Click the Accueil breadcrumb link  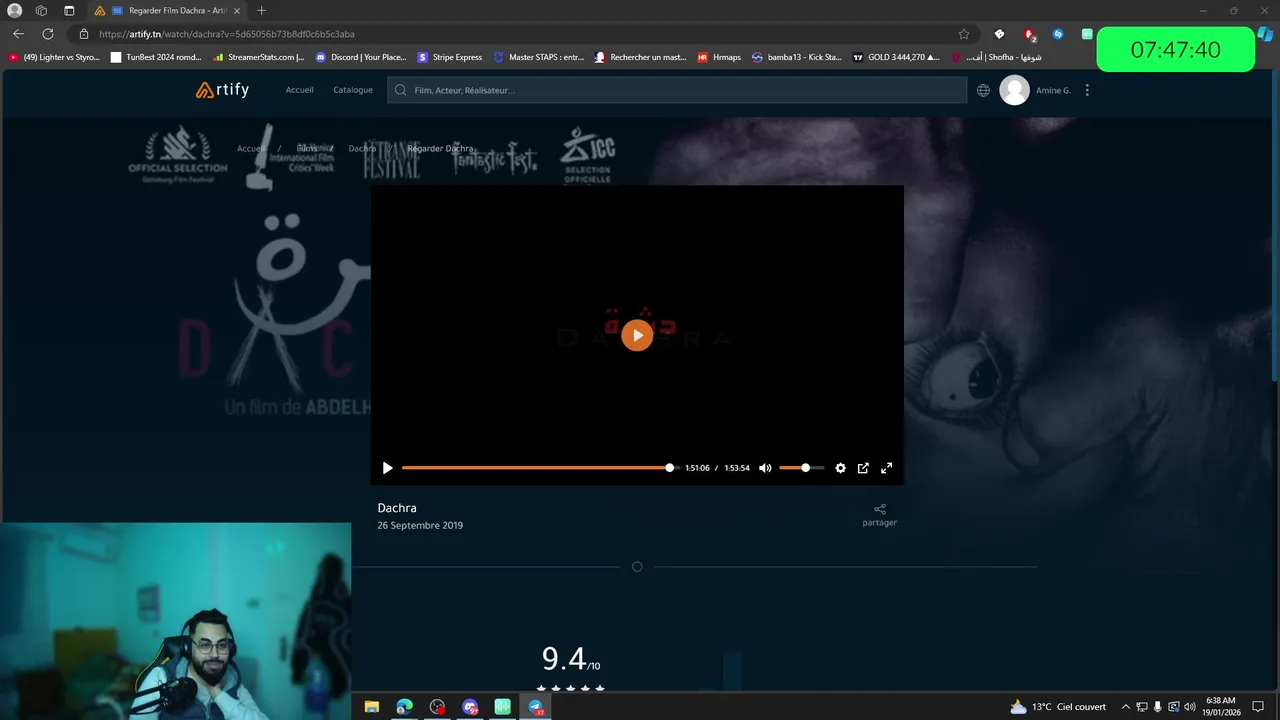click(251, 148)
